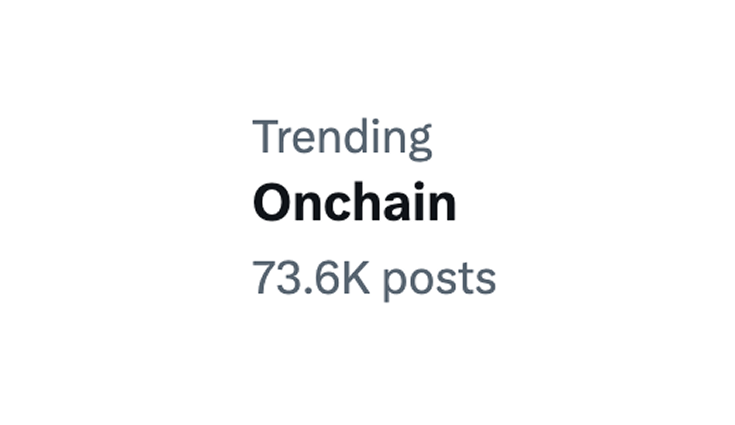Screen dimensions: 735x425
Task: Select the 73.6K posts count
Action: pyautogui.click(x=374, y=279)
